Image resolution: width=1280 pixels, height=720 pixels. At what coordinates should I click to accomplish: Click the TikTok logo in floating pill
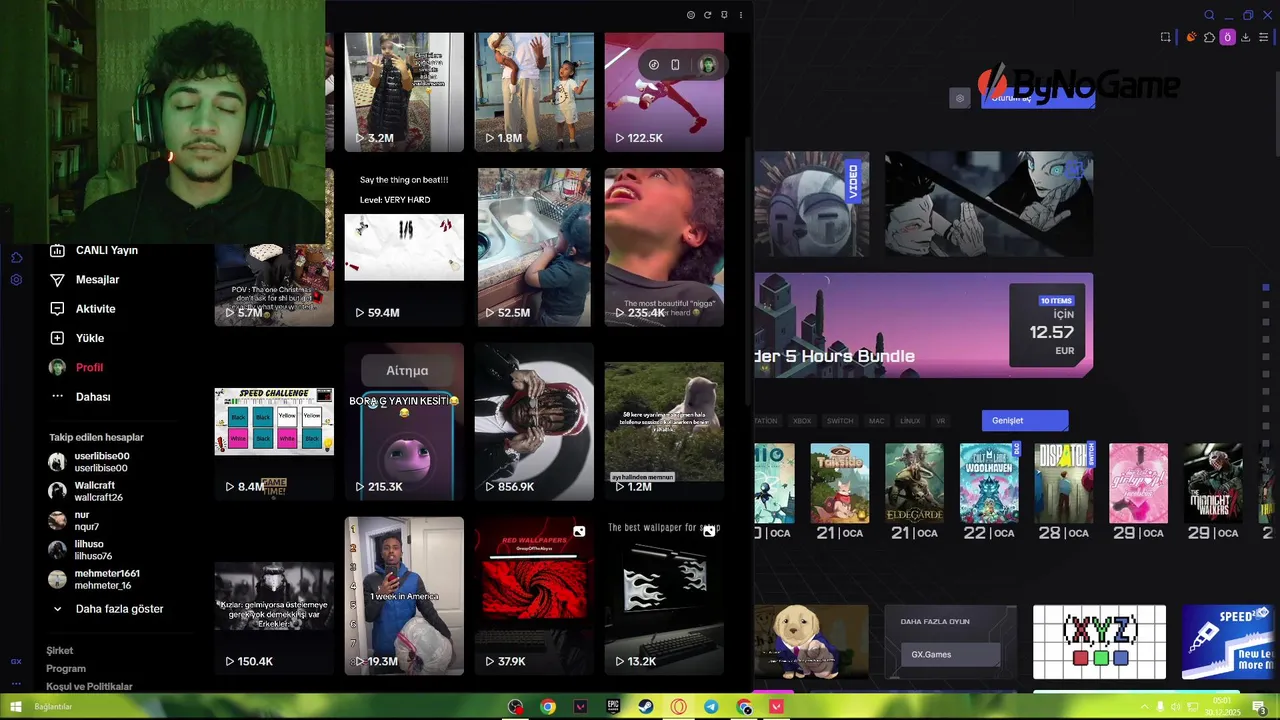[x=654, y=65]
